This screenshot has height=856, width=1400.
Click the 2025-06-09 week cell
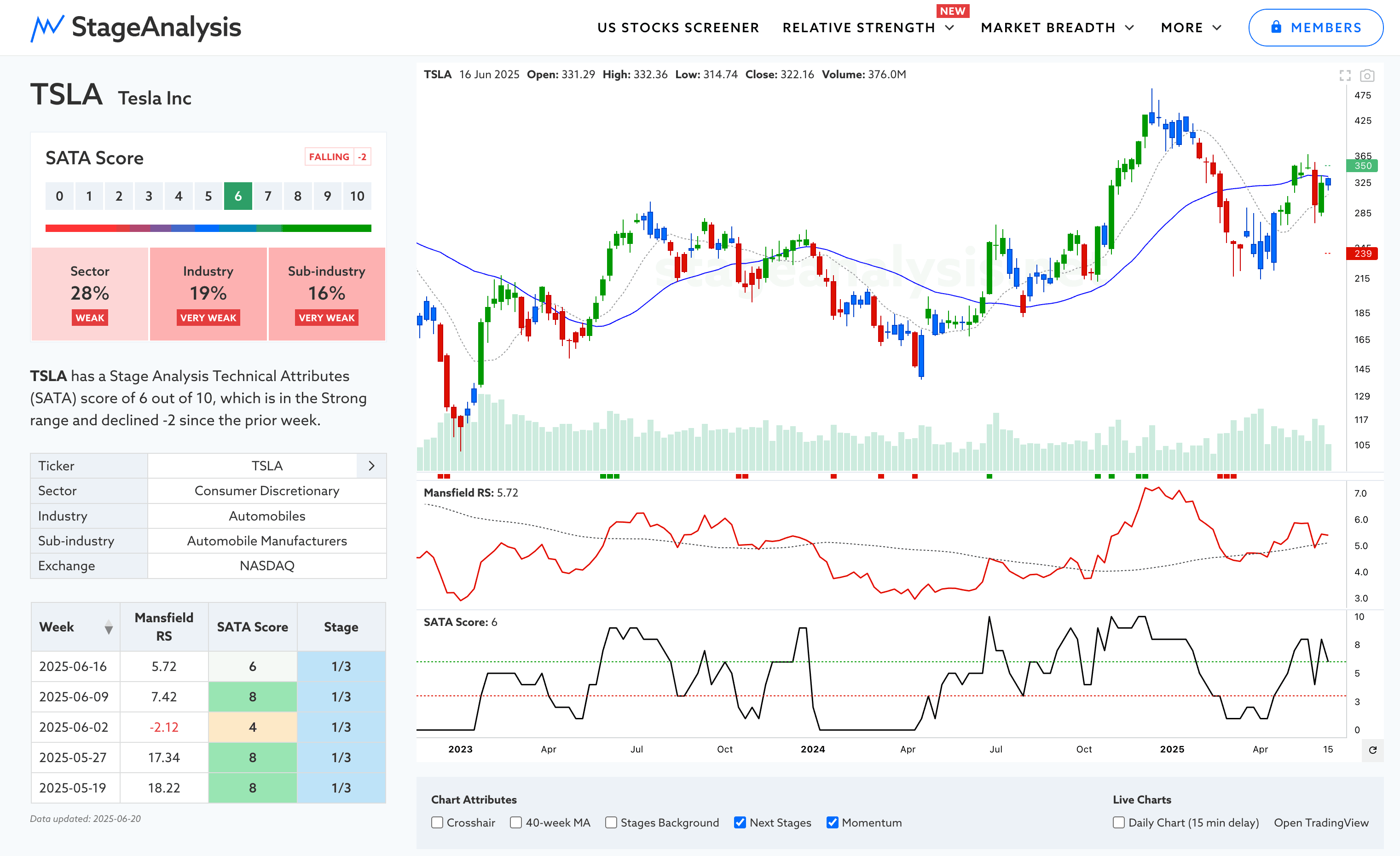click(75, 697)
